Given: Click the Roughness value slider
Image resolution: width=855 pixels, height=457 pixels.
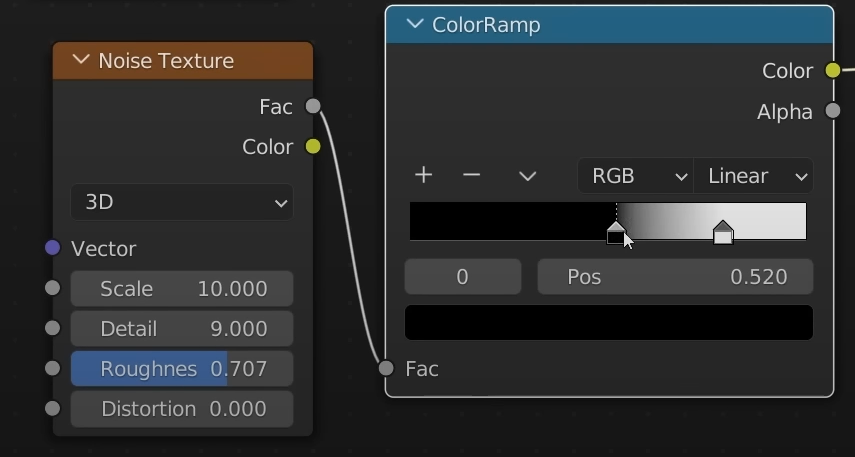Looking at the screenshot, I should pyautogui.click(x=182, y=368).
